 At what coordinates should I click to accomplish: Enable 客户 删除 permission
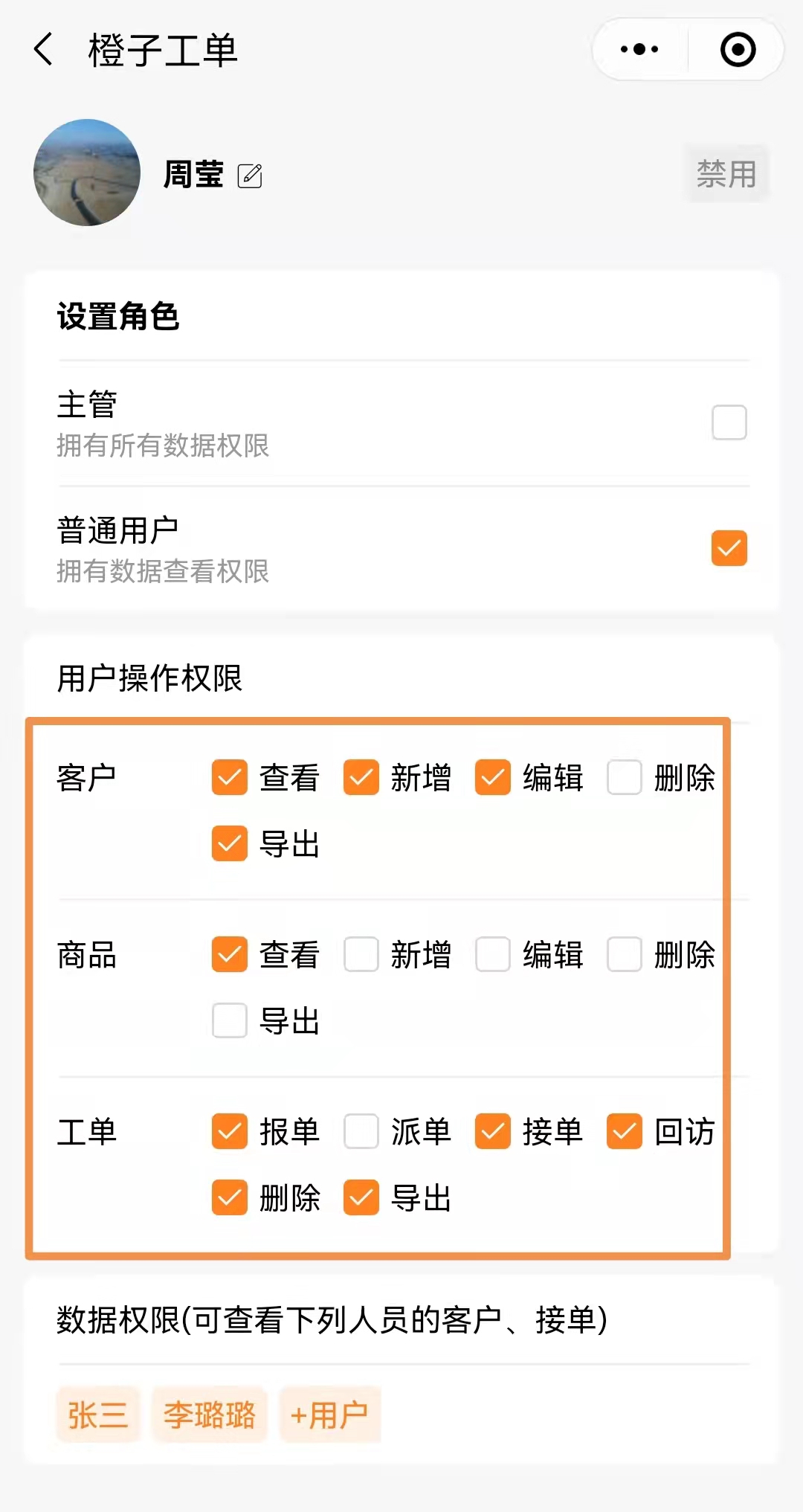tap(625, 777)
